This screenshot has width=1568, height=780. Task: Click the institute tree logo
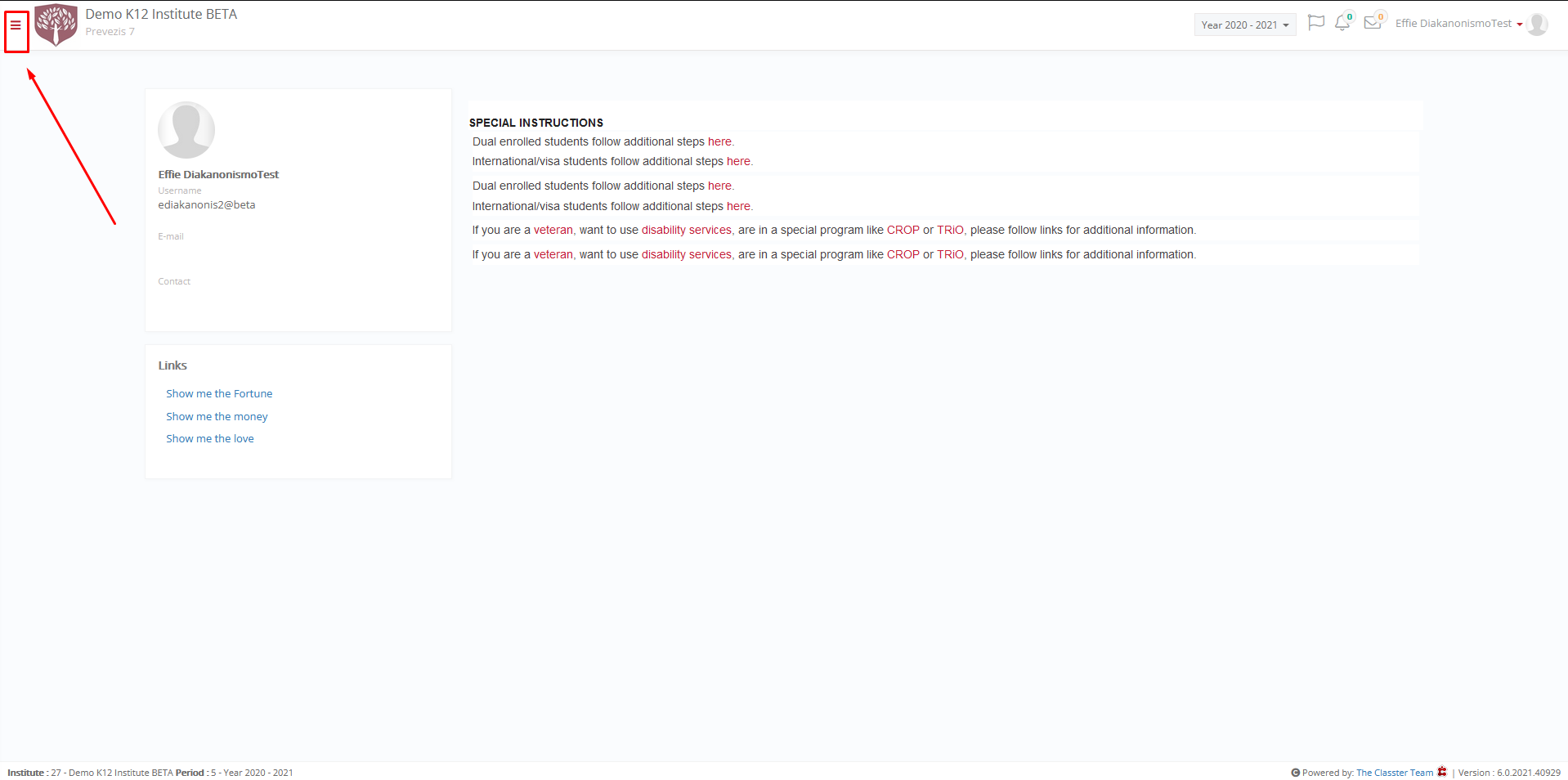(56, 25)
